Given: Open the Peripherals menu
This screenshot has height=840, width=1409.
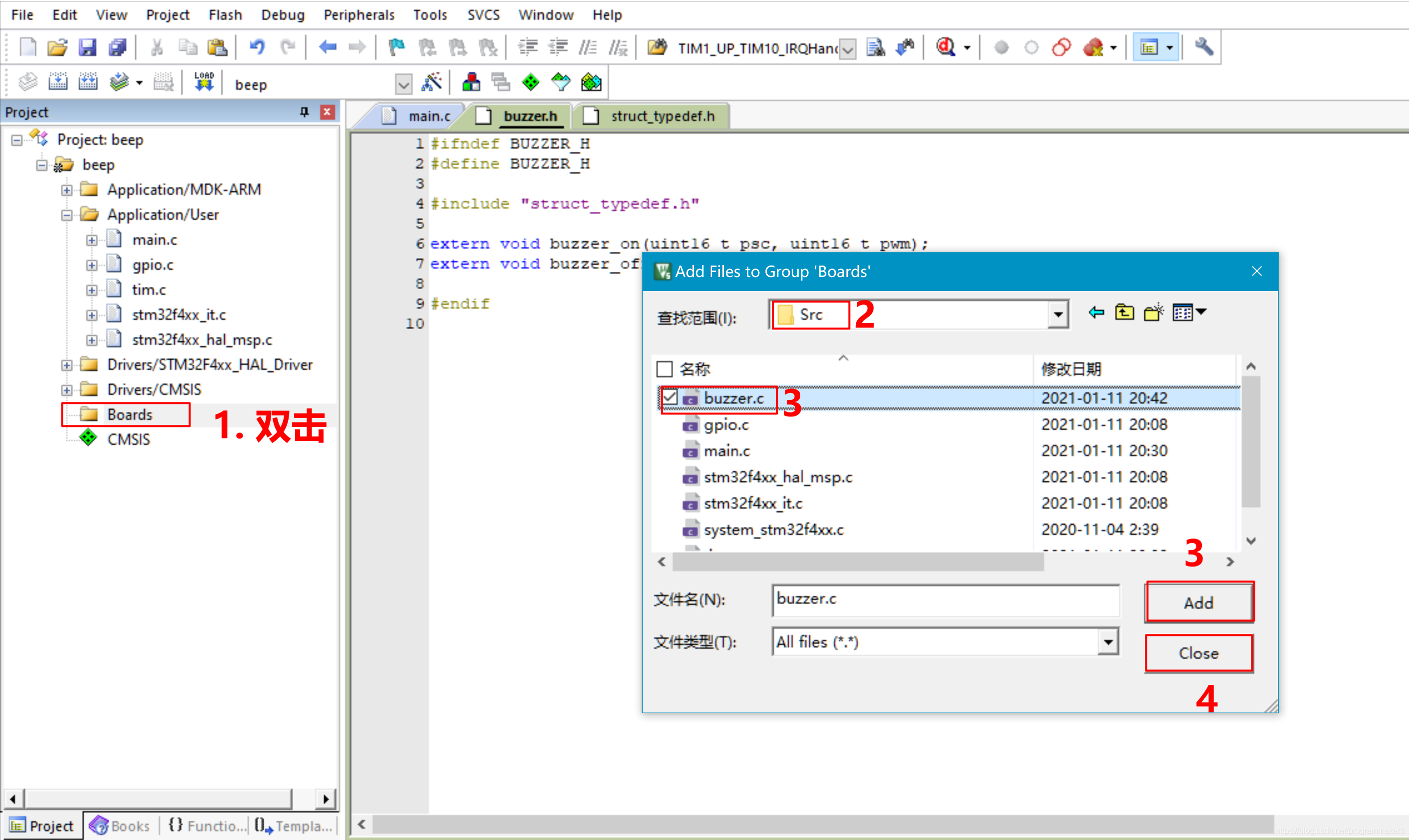Looking at the screenshot, I should tap(358, 14).
